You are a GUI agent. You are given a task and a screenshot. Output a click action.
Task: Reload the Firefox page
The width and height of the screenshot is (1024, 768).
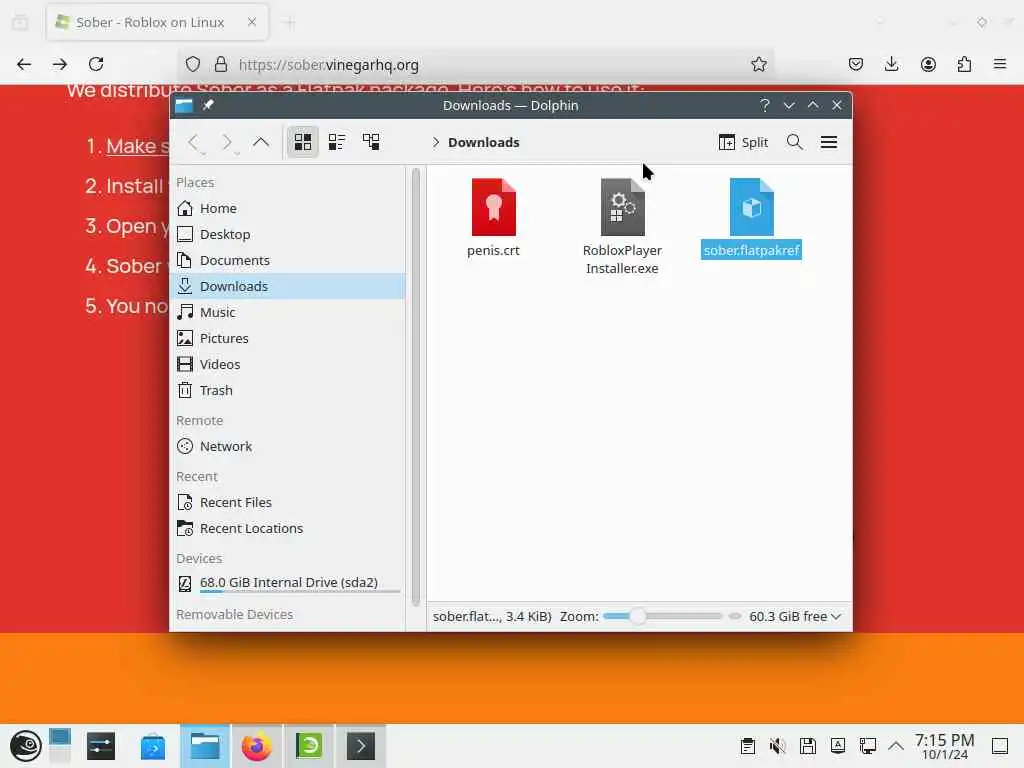point(96,64)
